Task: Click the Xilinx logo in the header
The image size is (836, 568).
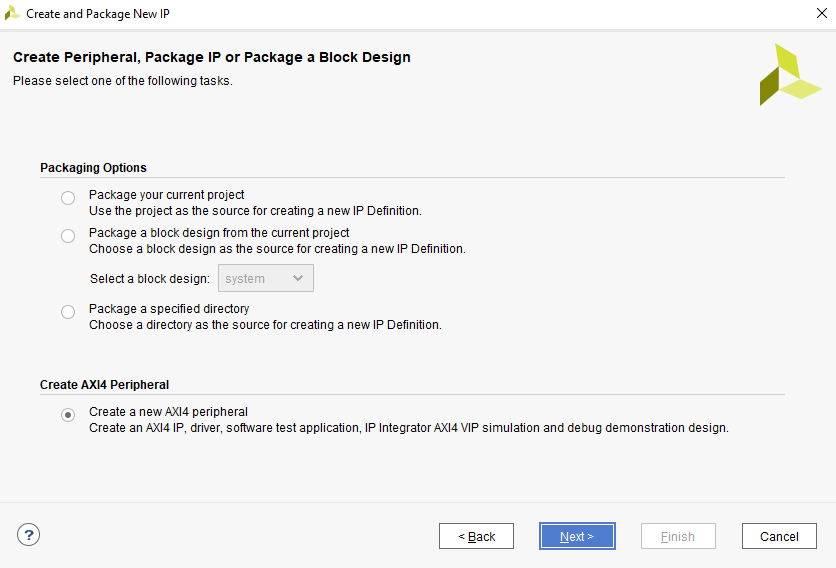Action: 790,75
